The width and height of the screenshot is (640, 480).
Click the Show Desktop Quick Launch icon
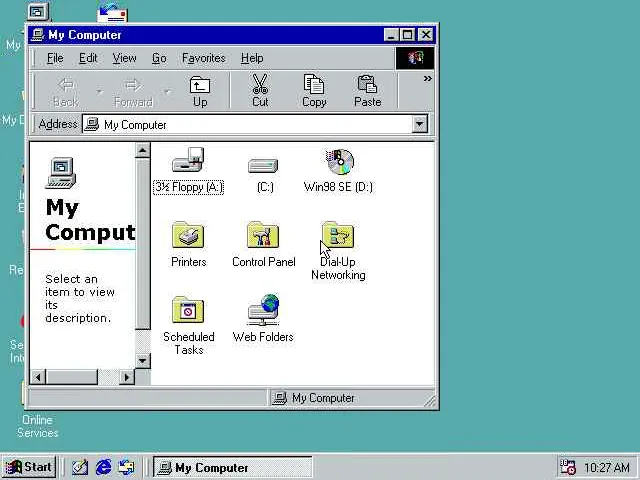[x=80, y=467]
